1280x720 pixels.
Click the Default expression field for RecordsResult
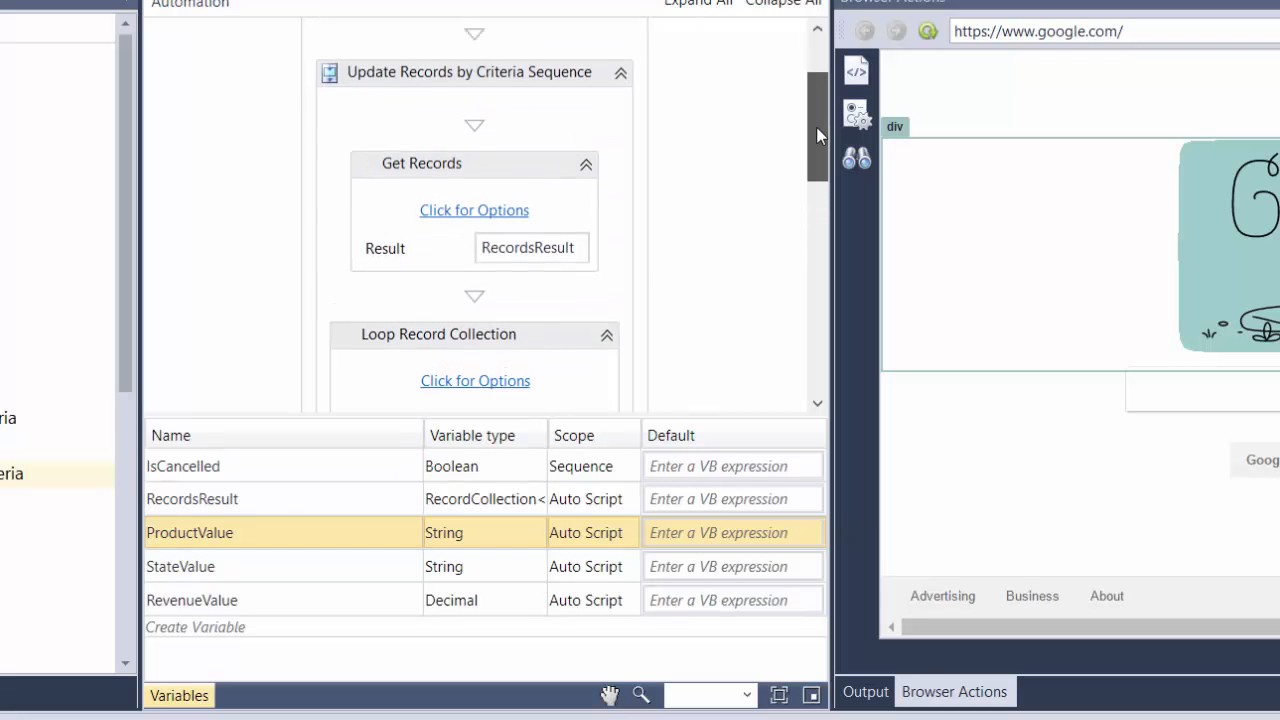pos(732,499)
